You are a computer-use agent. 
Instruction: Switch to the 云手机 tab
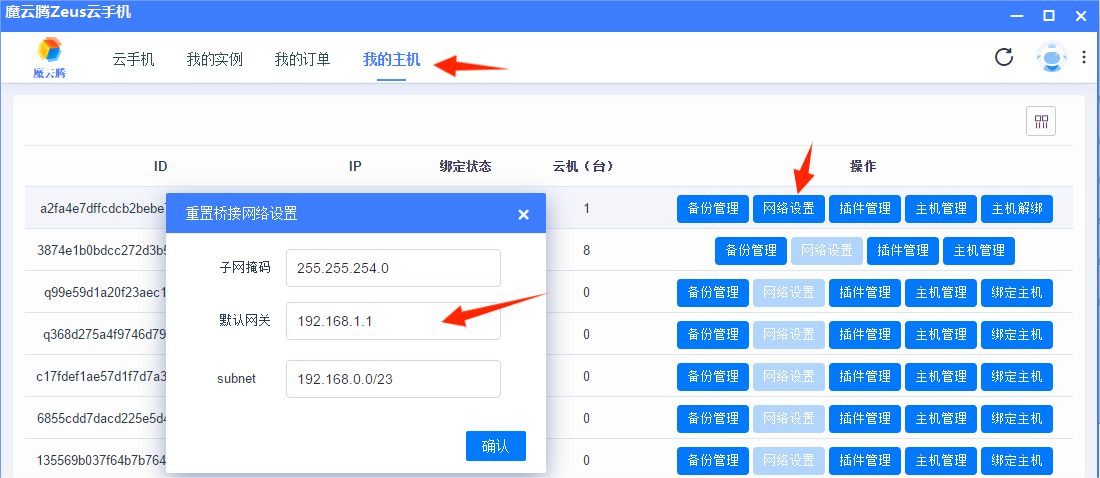point(133,59)
